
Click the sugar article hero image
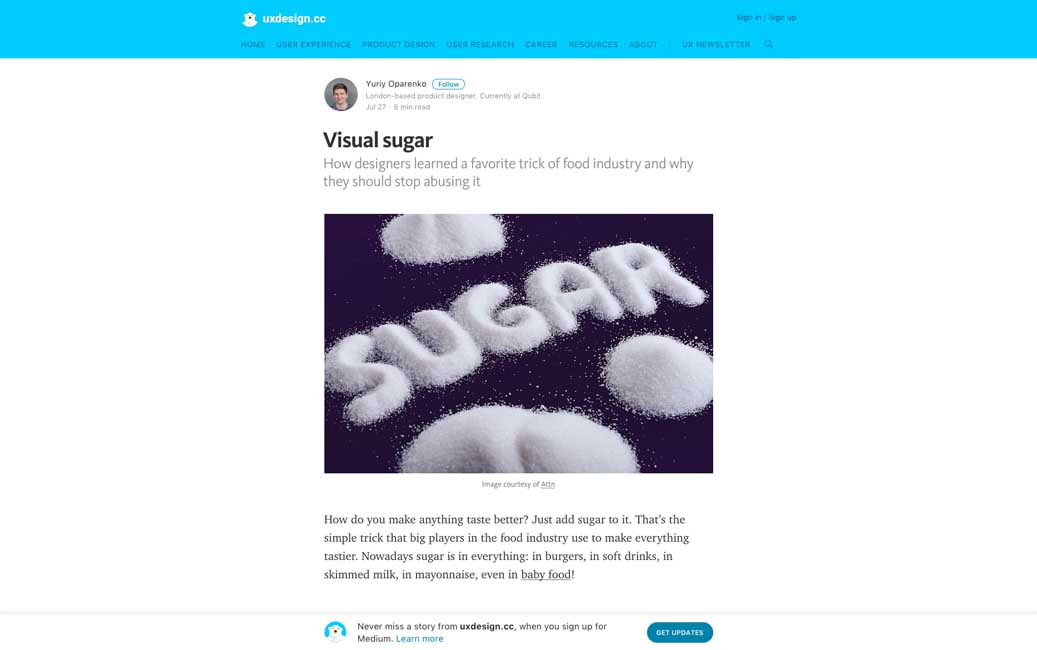[518, 343]
